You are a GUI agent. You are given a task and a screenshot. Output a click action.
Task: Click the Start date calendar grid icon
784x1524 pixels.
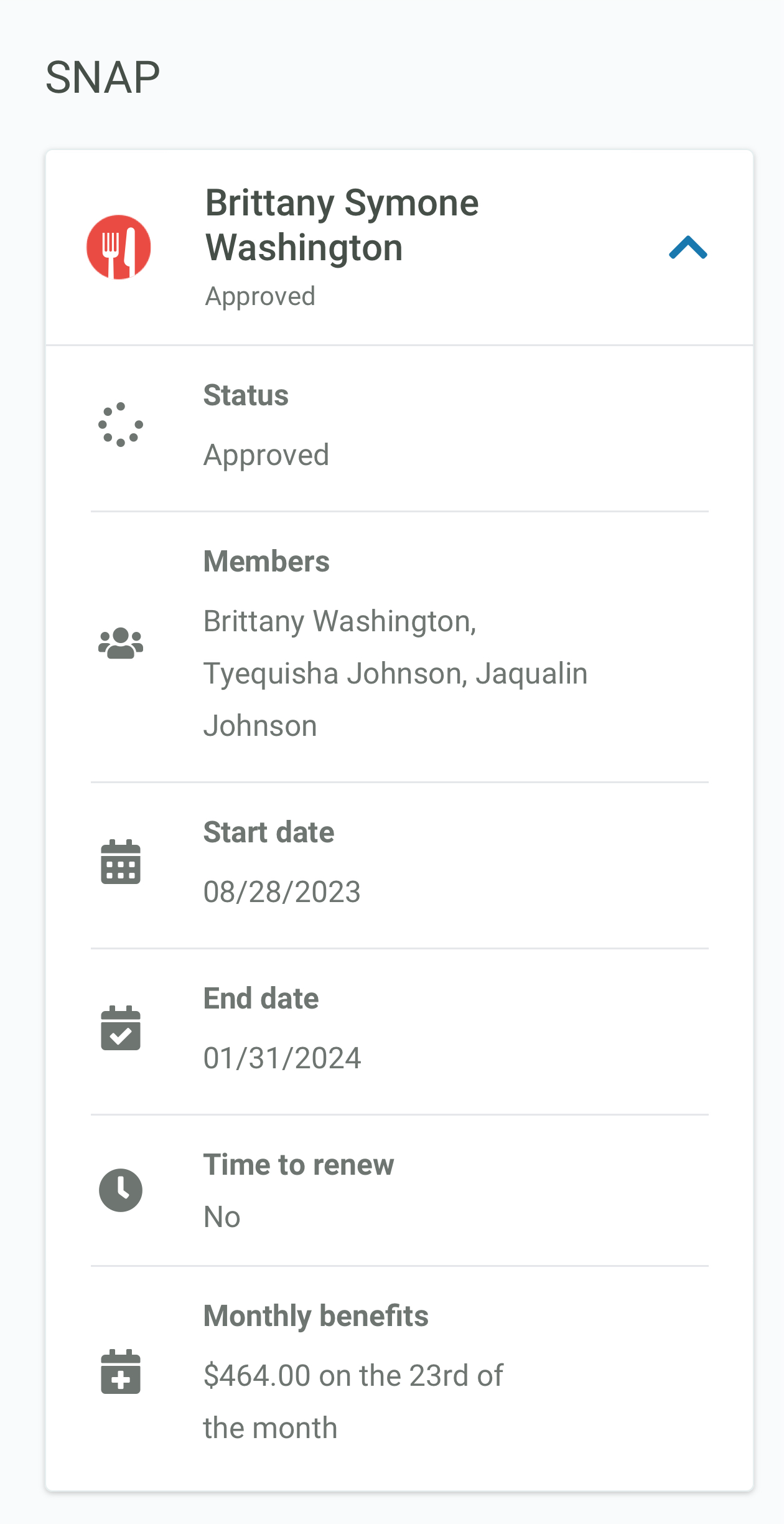point(121,862)
